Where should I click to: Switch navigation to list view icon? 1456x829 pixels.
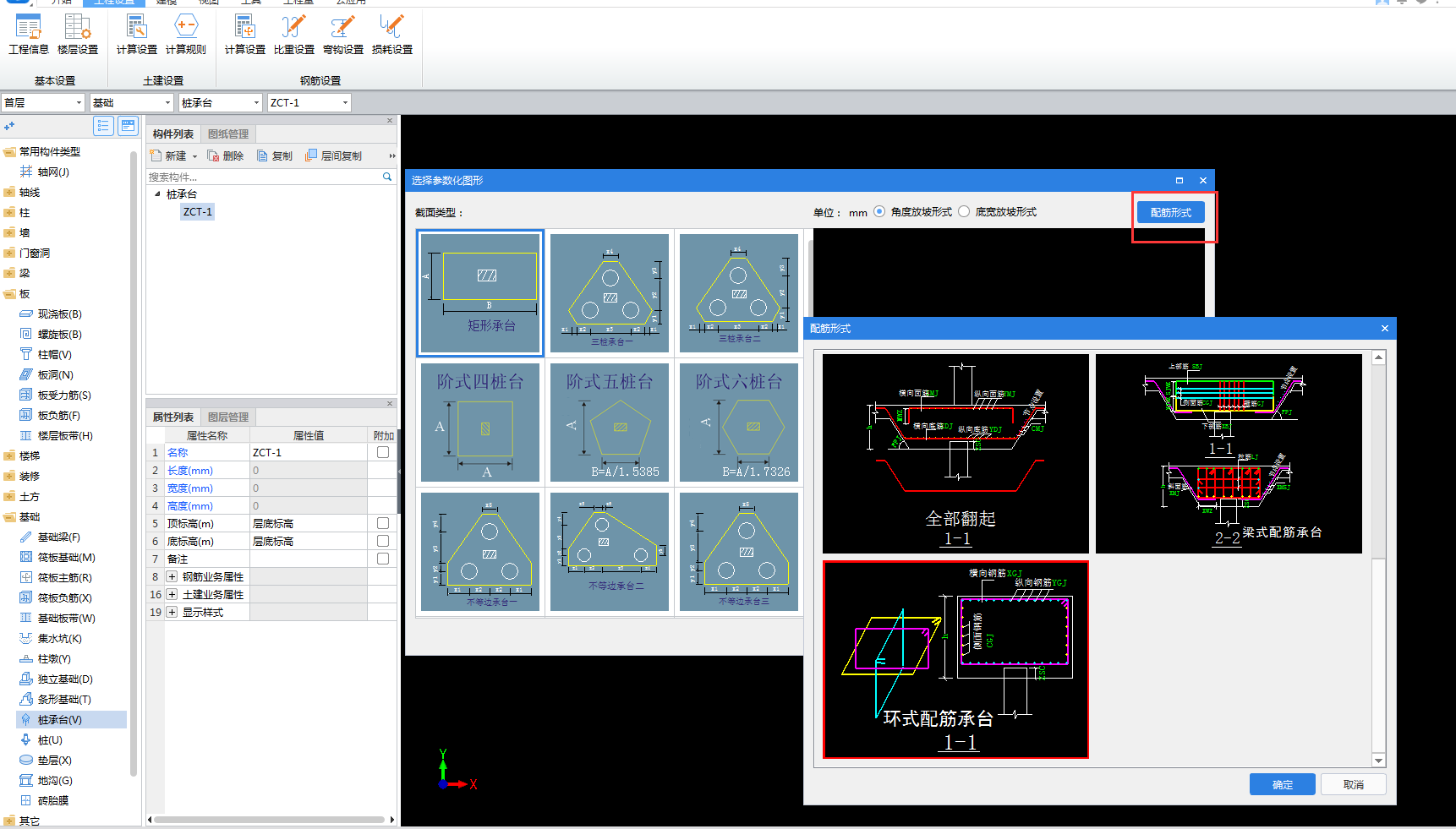coord(103,126)
